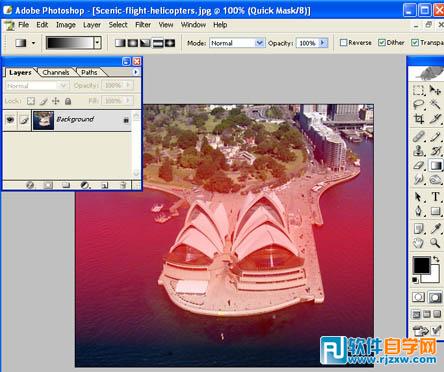Select the Background layer thumbnail

pos(43,120)
